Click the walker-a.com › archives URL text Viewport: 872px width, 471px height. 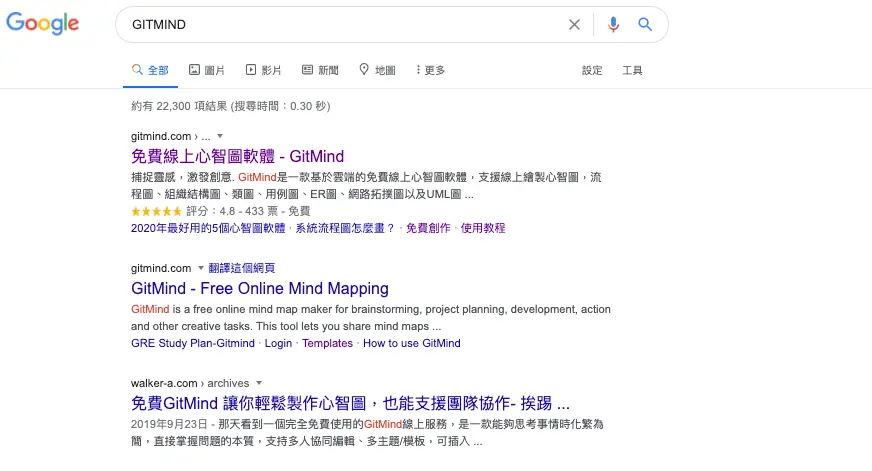pos(190,383)
